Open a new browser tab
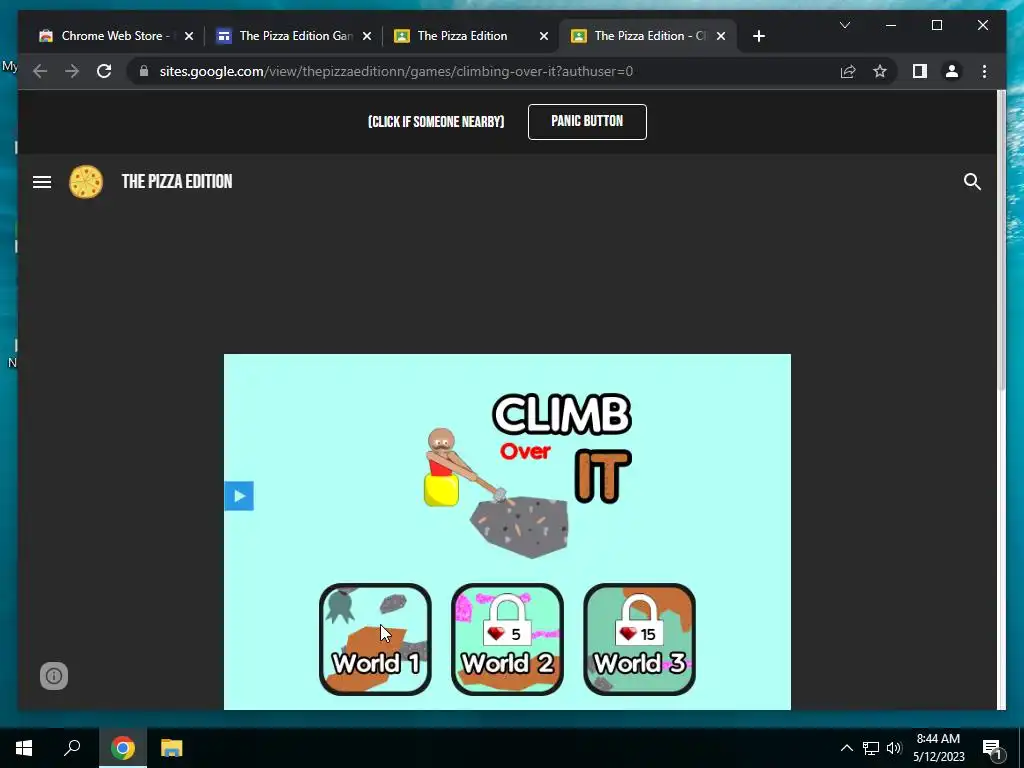This screenshot has width=1024, height=768. (x=758, y=36)
